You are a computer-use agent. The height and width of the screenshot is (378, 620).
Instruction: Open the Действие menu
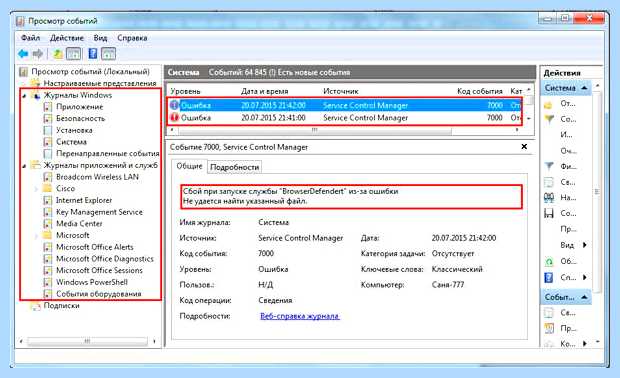point(66,38)
